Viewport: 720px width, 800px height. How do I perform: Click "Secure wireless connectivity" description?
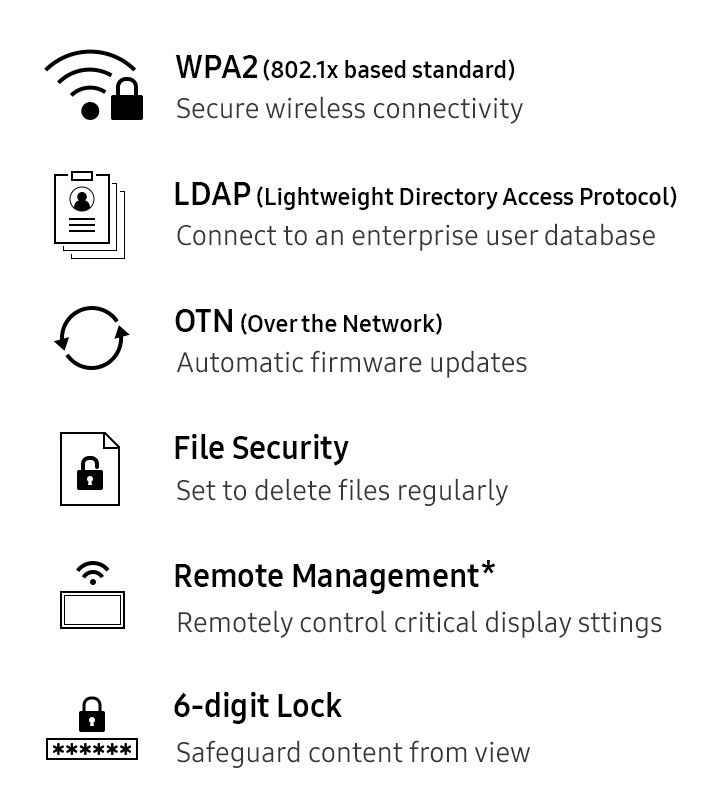[349, 108]
